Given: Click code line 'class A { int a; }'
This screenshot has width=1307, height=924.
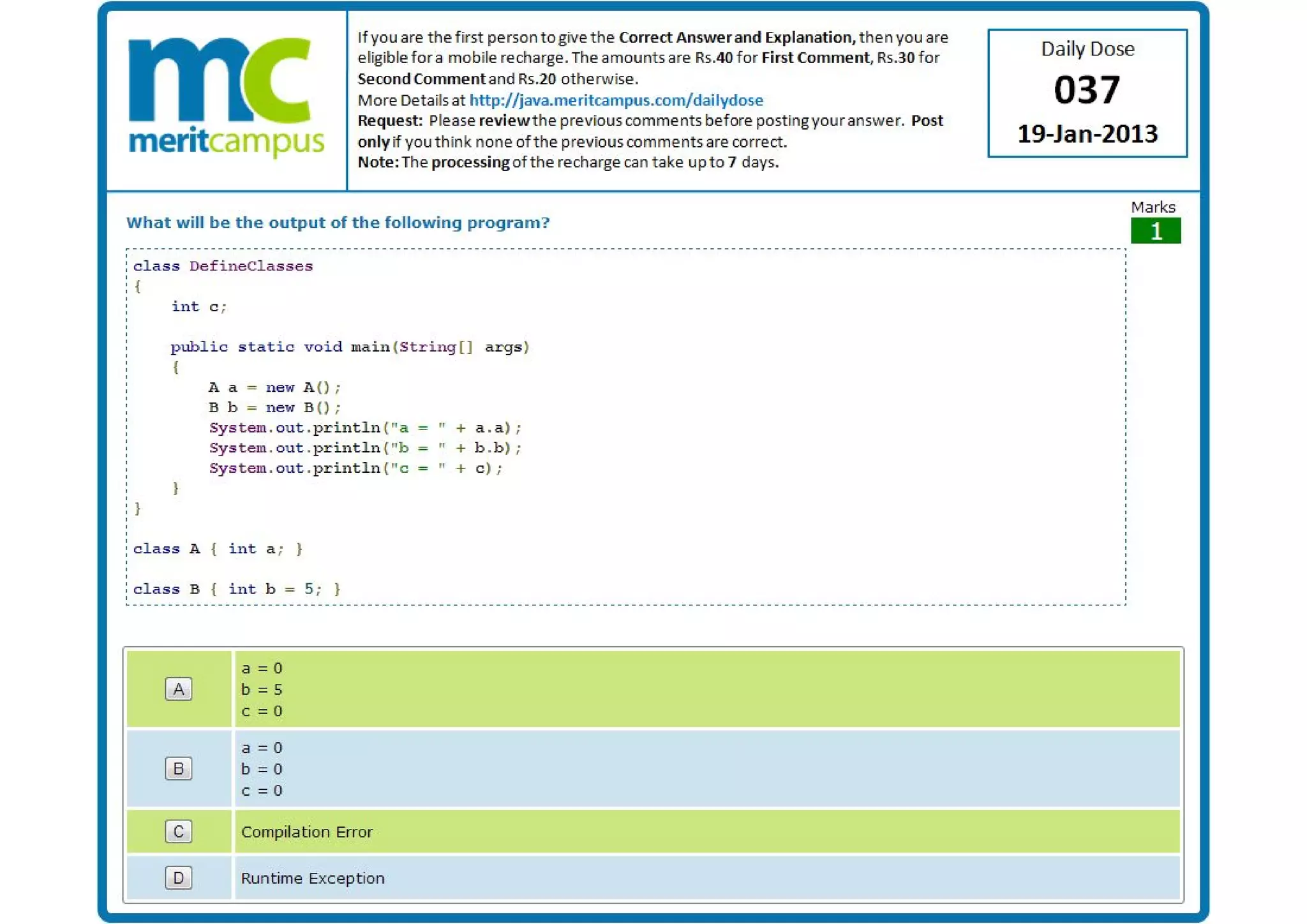Looking at the screenshot, I should click(x=218, y=549).
